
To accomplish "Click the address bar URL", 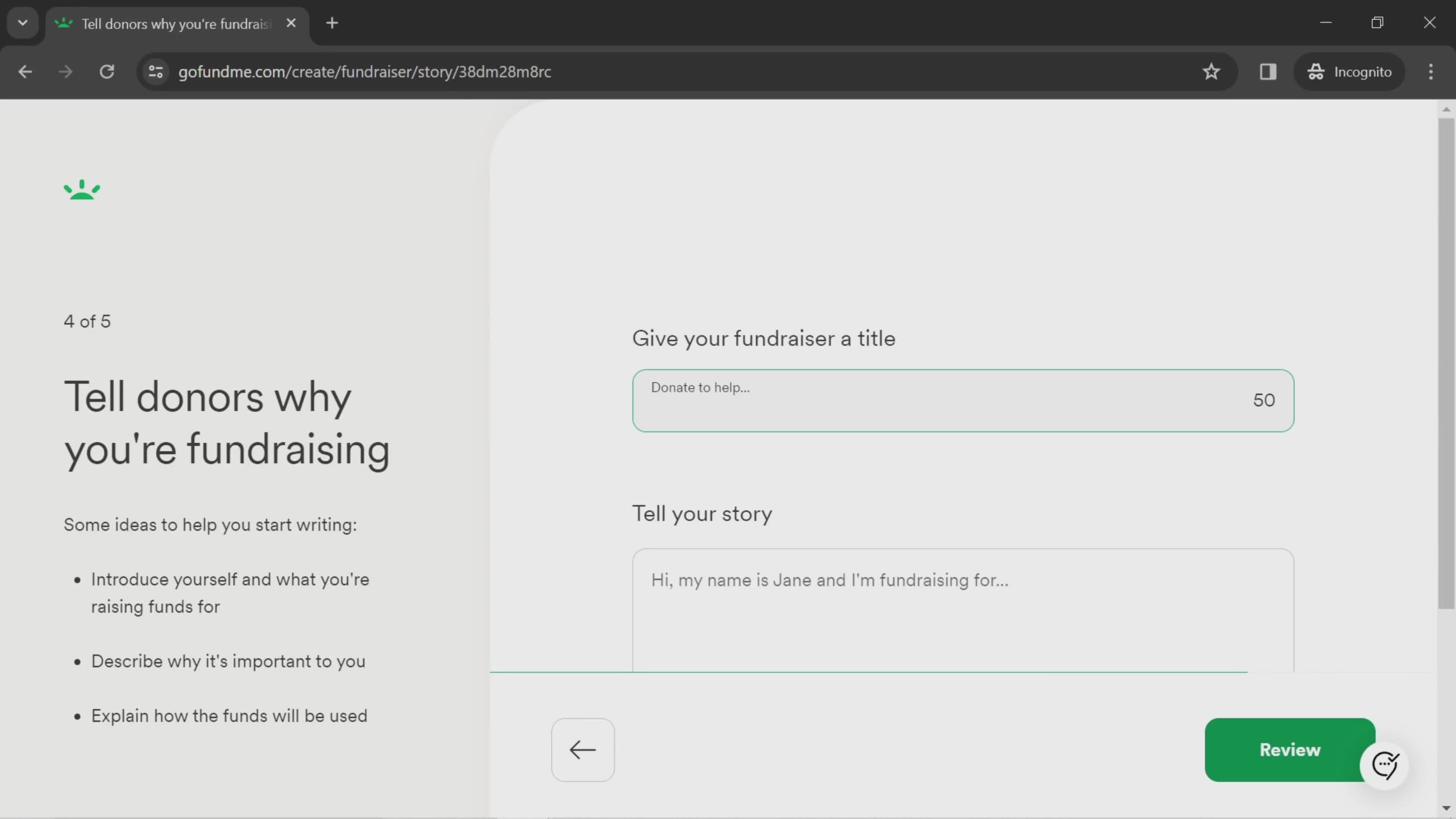I will (x=364, y=72).
